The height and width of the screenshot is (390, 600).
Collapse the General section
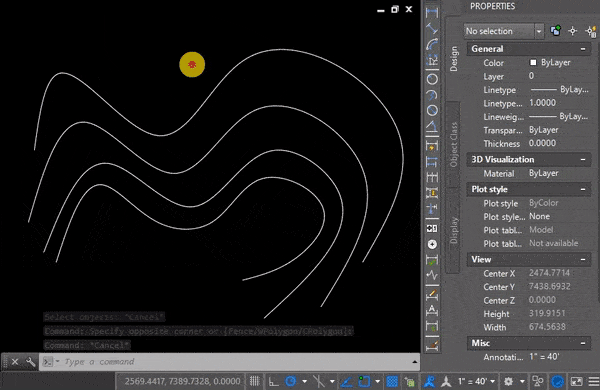[x=583, y=49]
